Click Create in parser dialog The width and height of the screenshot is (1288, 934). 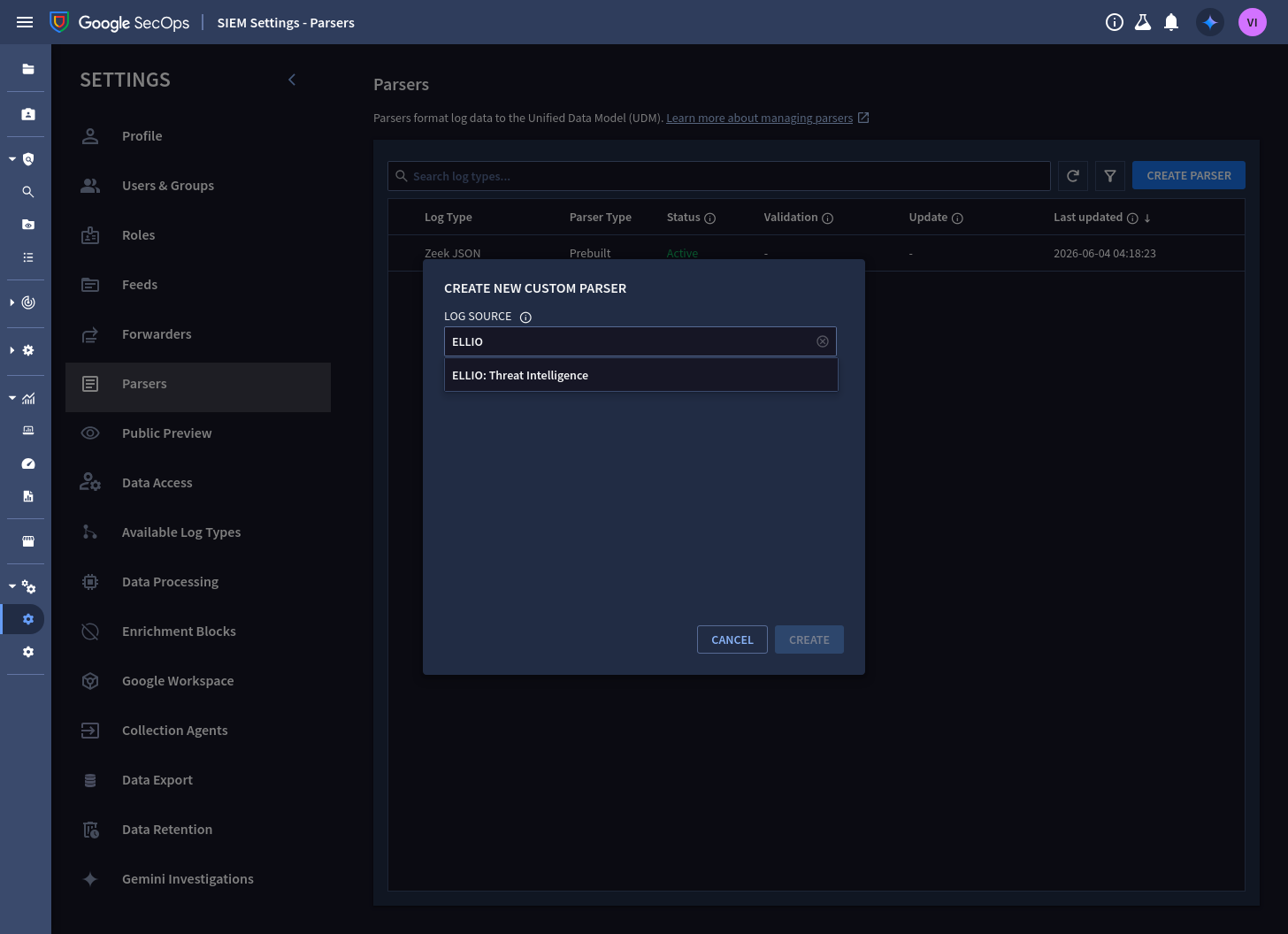(809, 639)
